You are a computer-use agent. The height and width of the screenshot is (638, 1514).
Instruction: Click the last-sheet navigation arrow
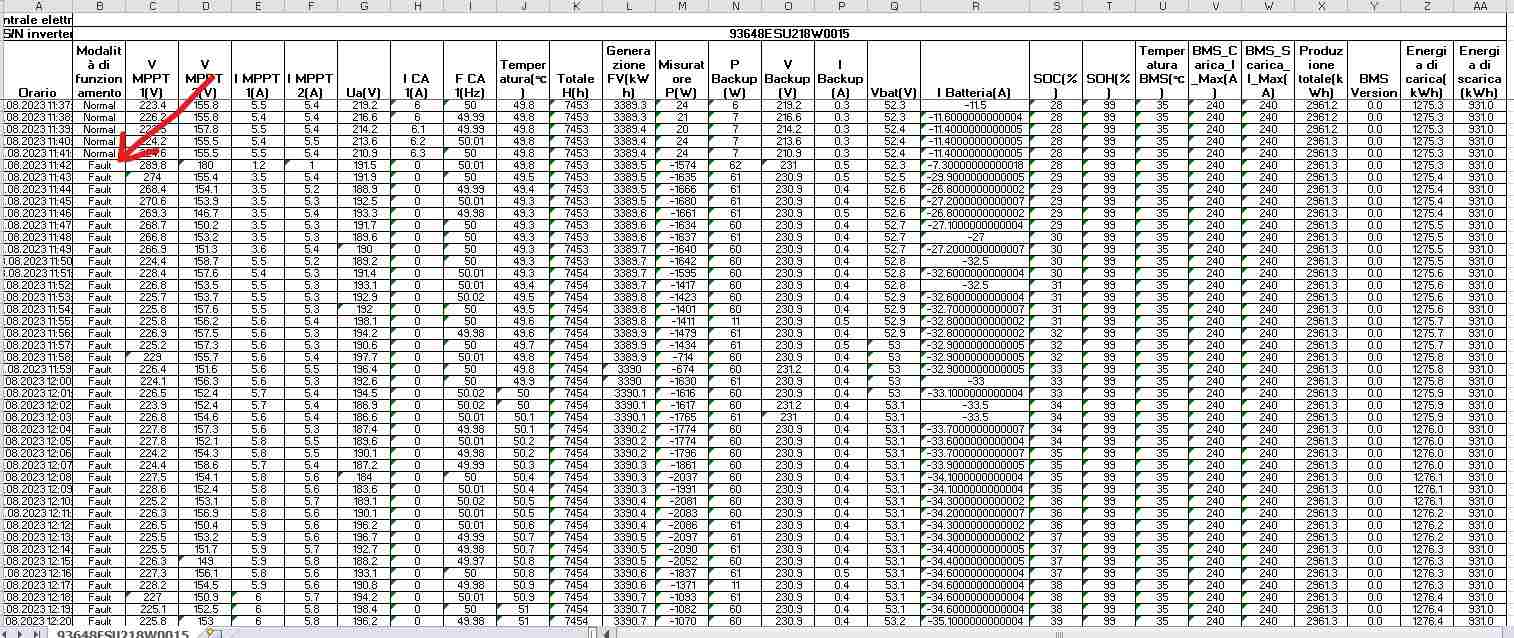click(x=38, y=632)
